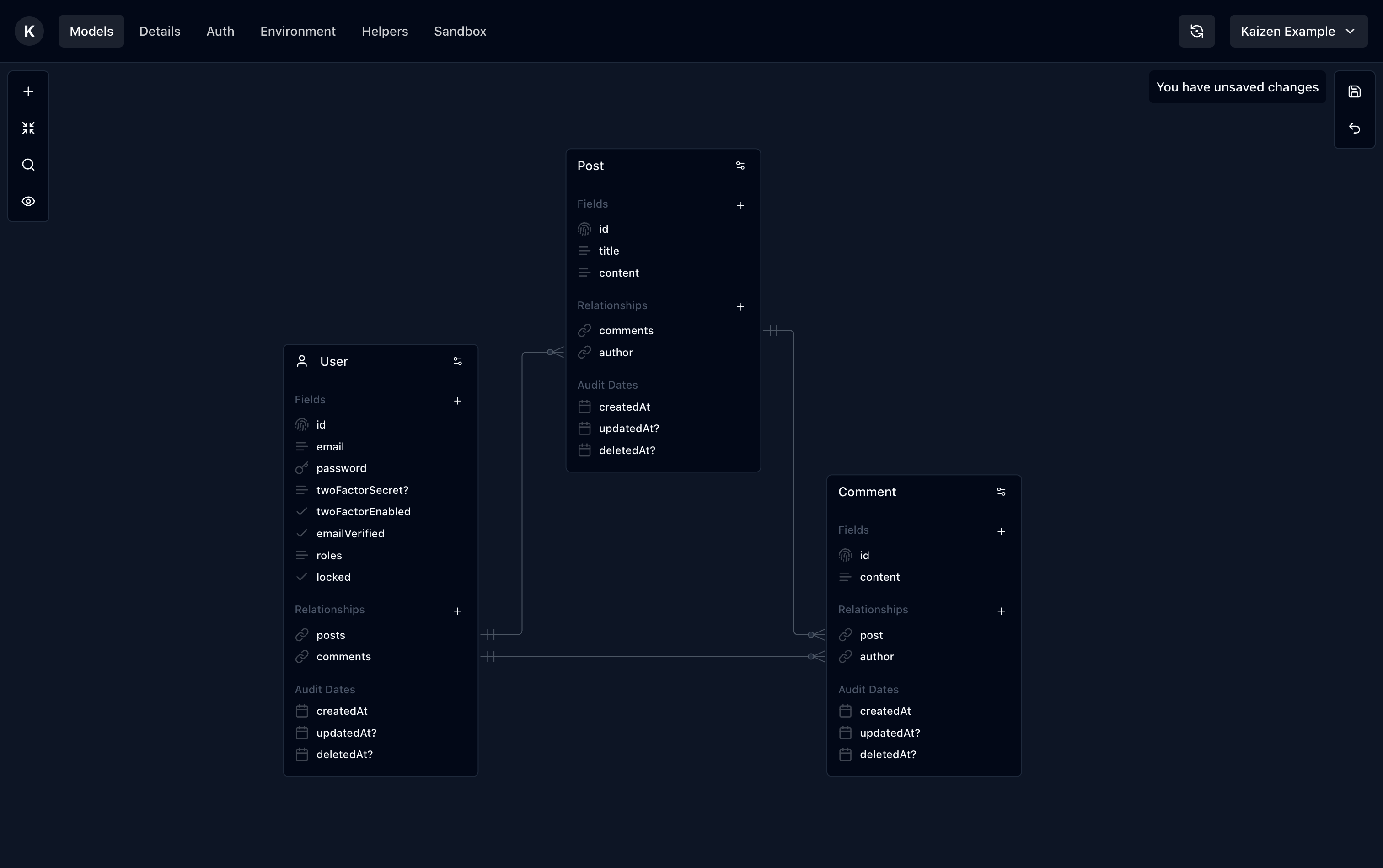Image resolution: width=1383 pixels, height=868 pixels.
Task: Click the email field in the User model
Action: [x=330, y=447]
